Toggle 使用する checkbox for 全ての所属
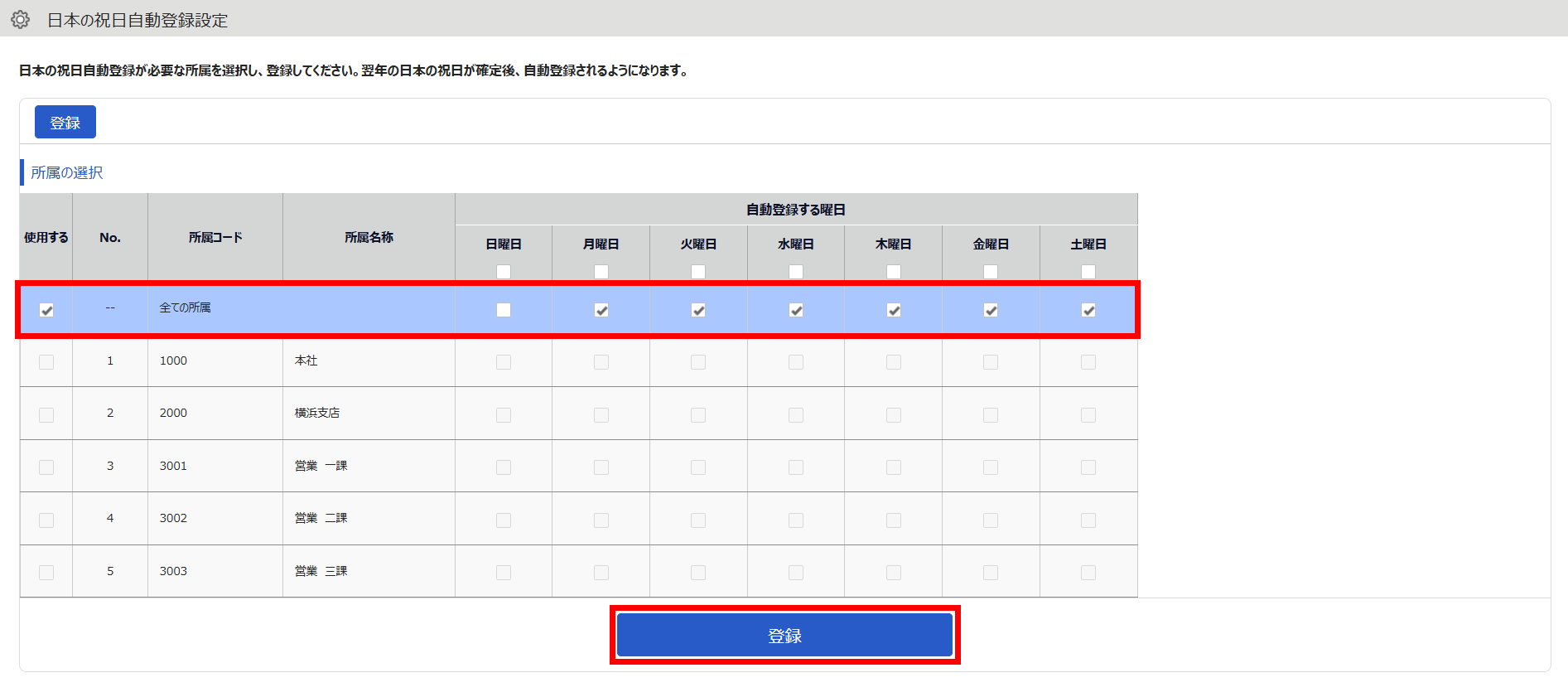This screenshot has width=1568, height=692. click(46, 310)
